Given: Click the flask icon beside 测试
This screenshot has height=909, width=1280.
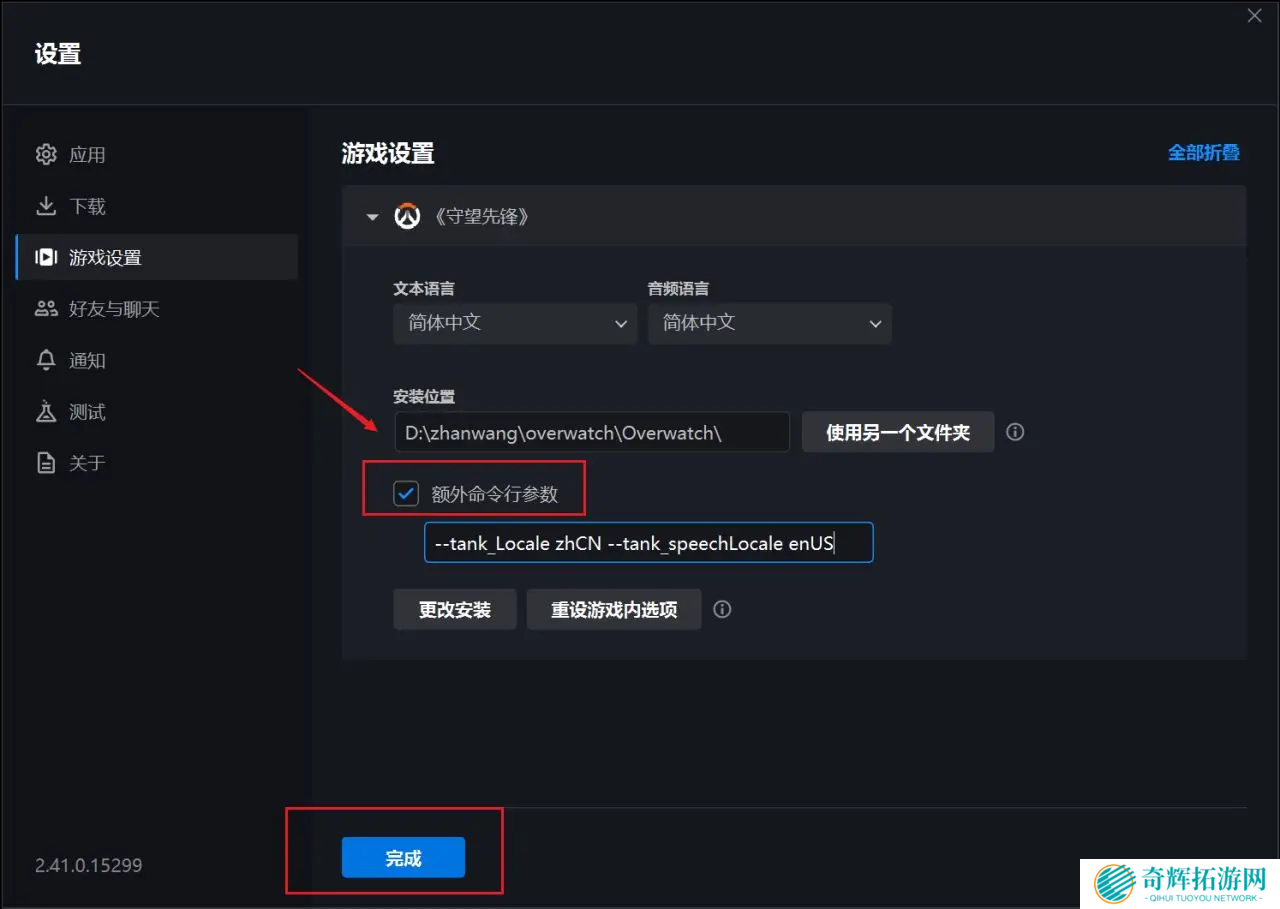Looking at the screenshot, I should tap(46, 412).
